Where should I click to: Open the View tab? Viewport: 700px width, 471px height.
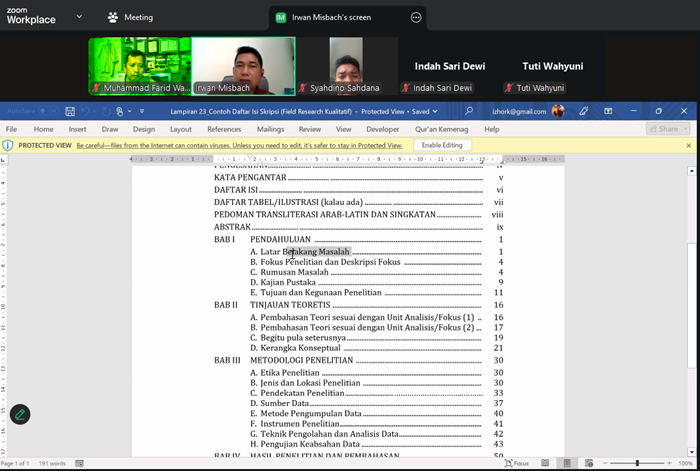(343, 129)
